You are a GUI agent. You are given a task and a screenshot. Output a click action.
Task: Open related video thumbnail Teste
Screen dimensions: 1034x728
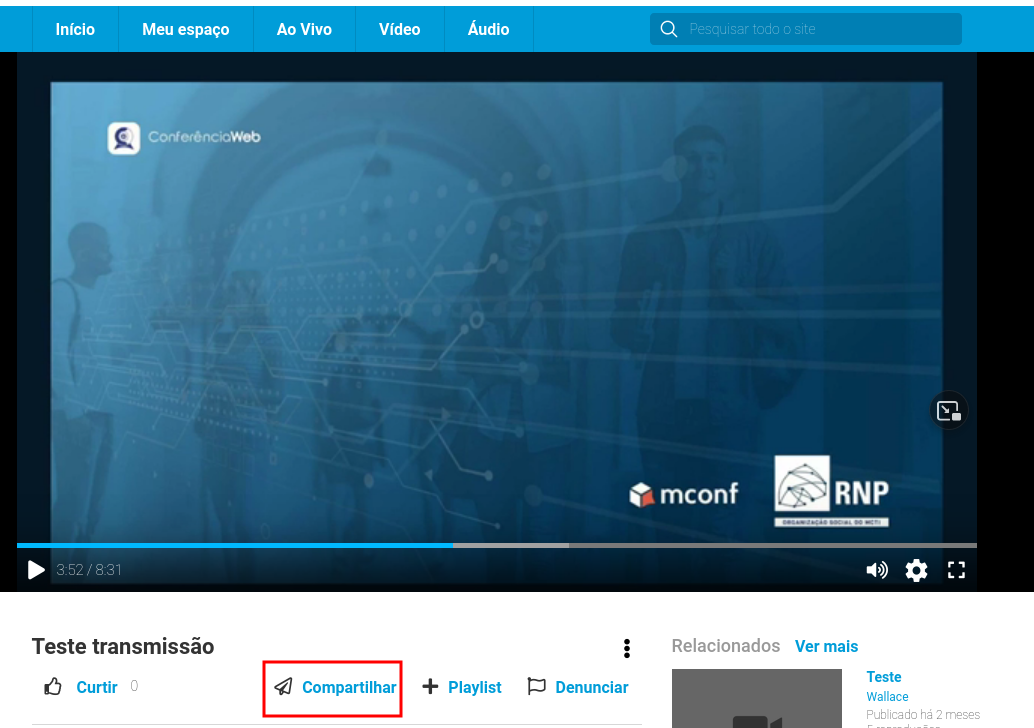pos(756,698)
